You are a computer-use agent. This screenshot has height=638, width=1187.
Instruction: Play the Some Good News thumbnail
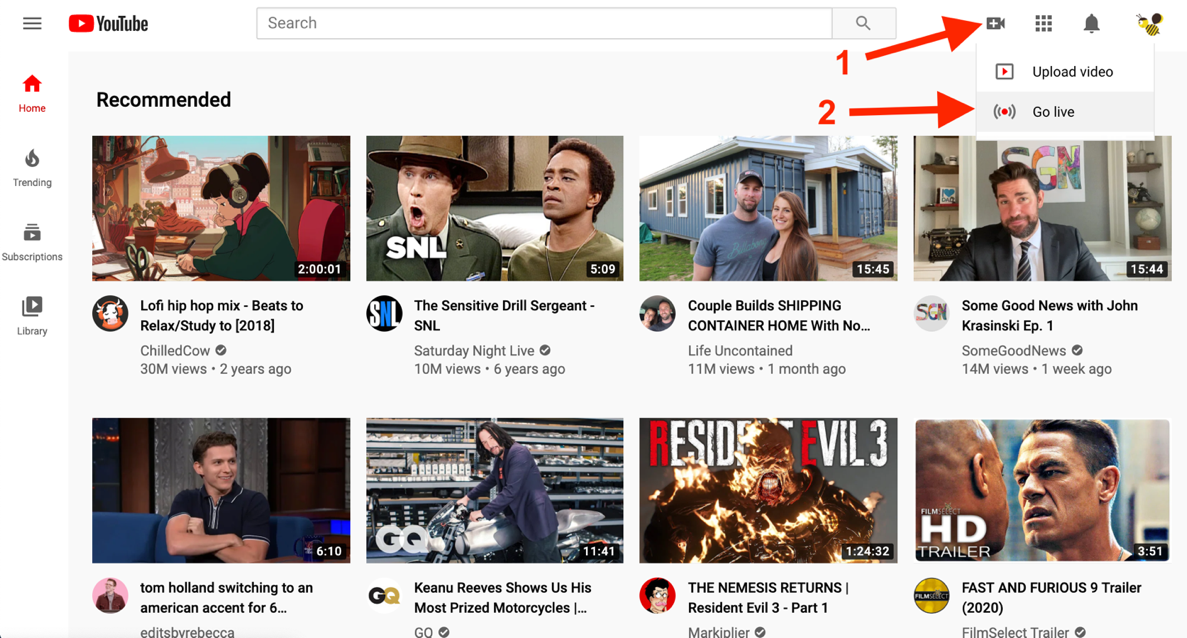pyautogui.click(x=1042, y=208)
